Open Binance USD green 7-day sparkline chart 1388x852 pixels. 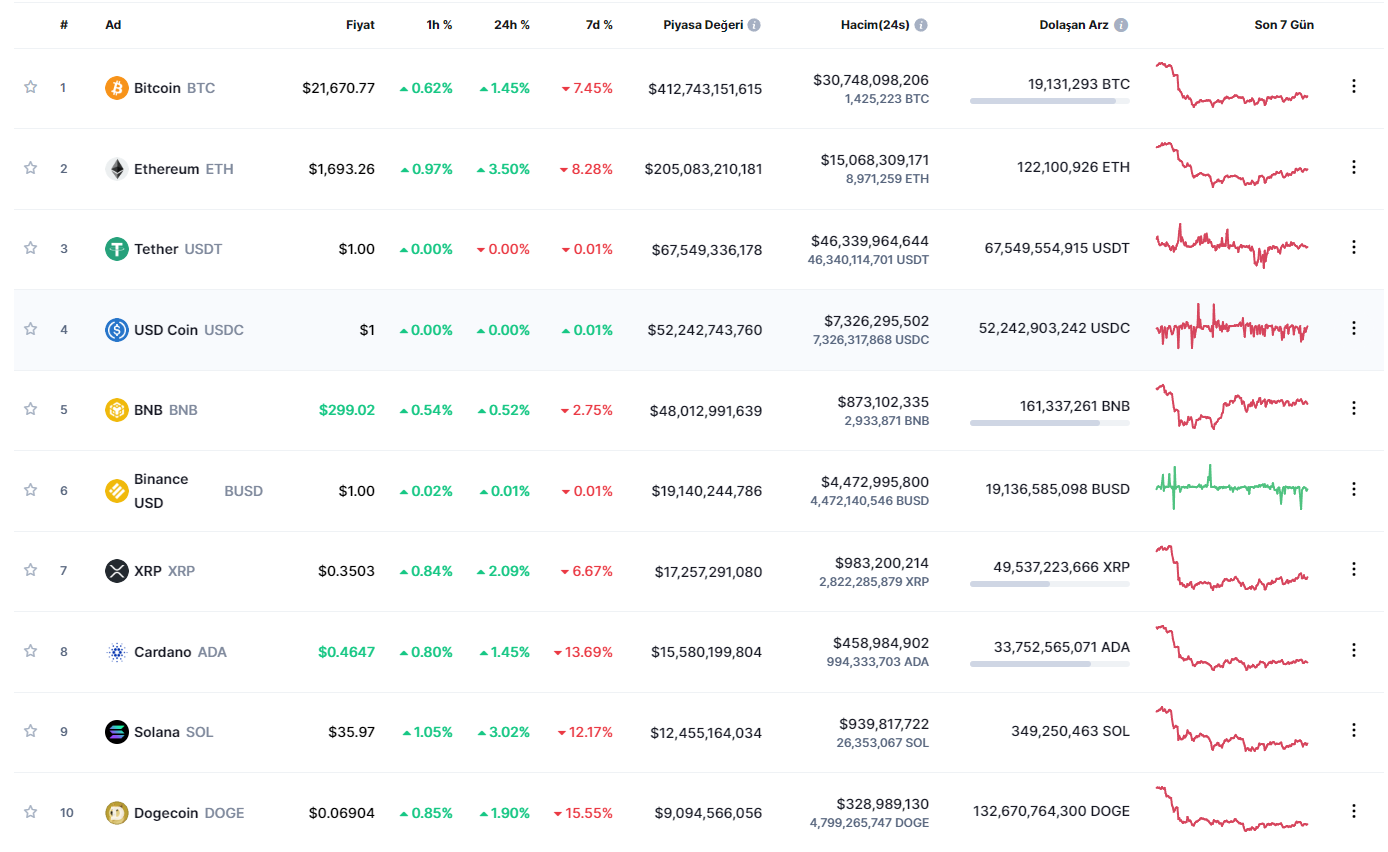1232,488
